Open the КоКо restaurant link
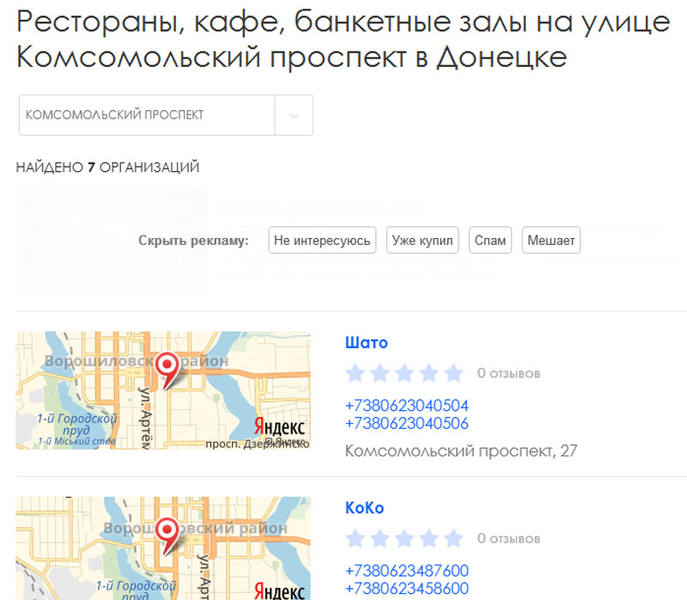The image size is (687, 600). click(364, 508)
